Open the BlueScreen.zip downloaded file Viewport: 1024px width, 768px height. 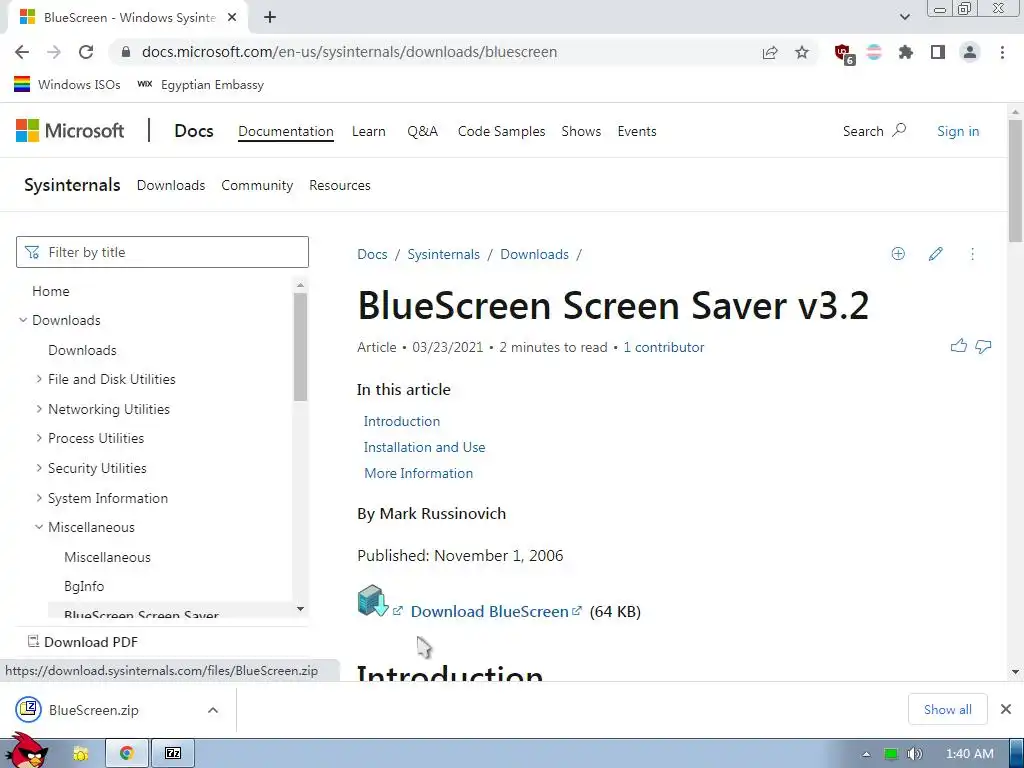tap(93, 710)
